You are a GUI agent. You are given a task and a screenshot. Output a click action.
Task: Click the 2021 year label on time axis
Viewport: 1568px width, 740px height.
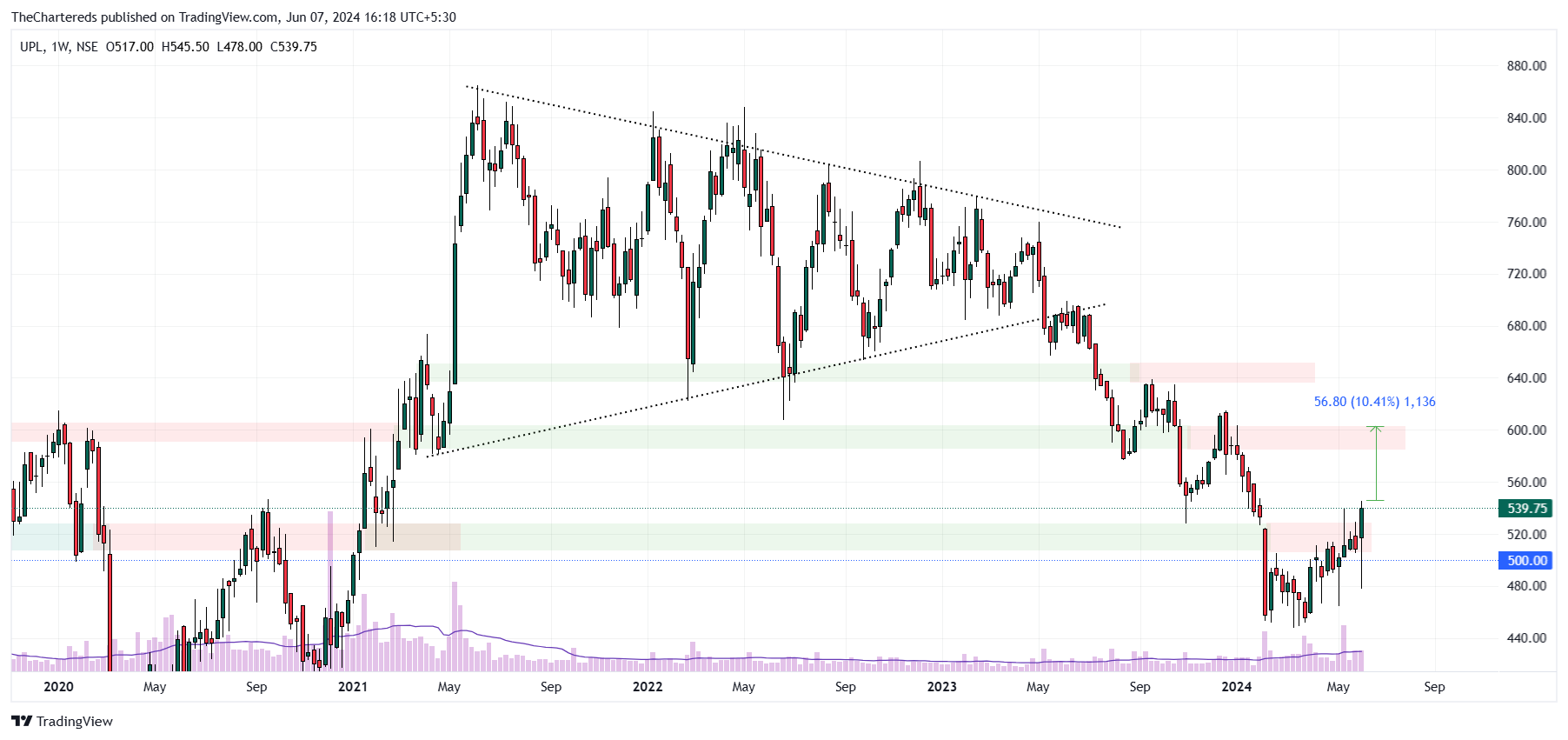pyautogui.click(x=352, y=687)
